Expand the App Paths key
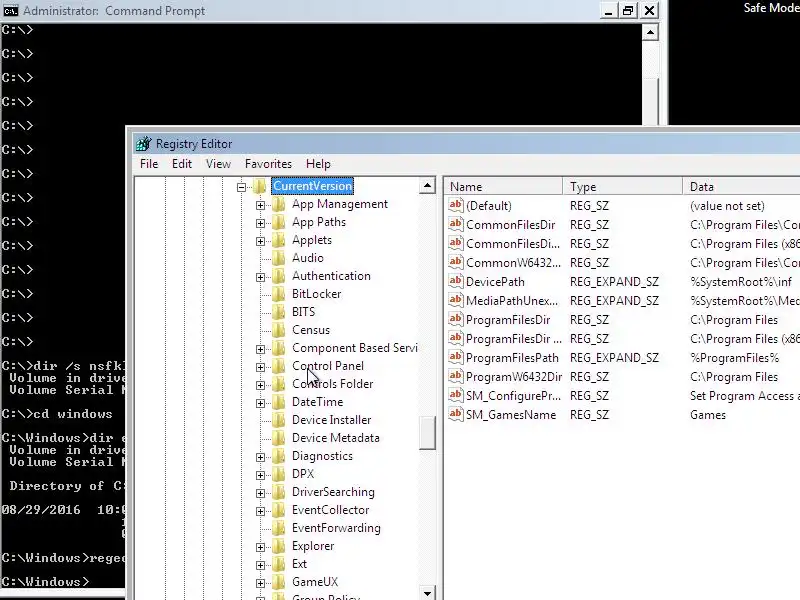 (260, 223)
